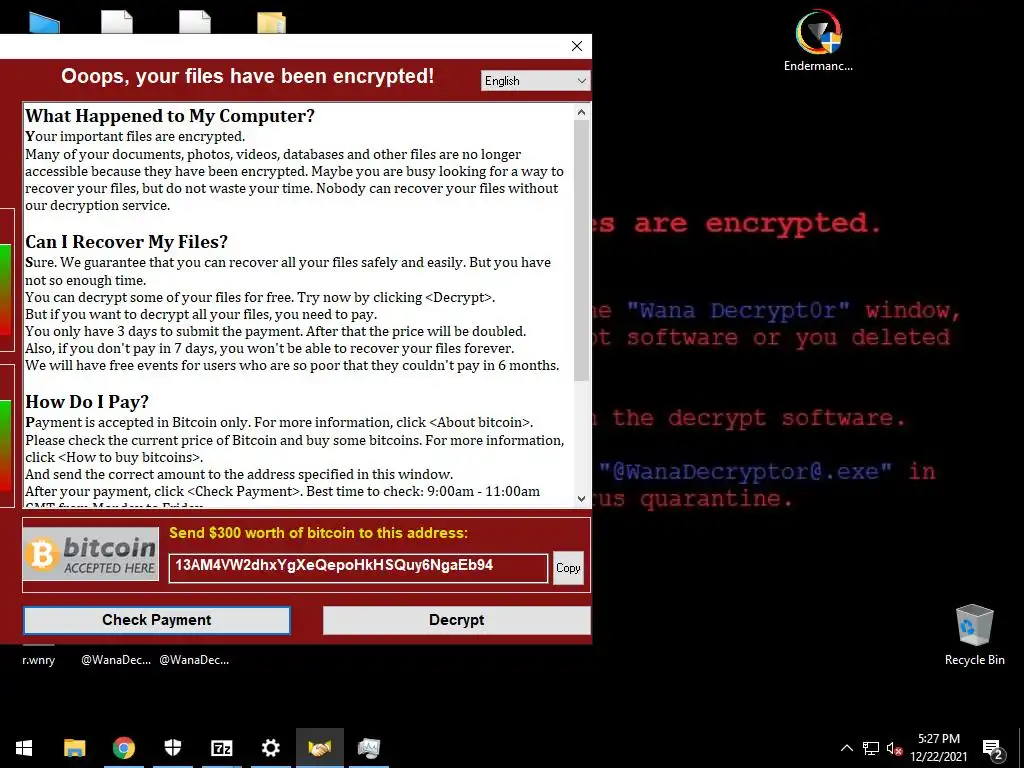Open the notification center icon

pyautogui.click(x=993, y=748)
